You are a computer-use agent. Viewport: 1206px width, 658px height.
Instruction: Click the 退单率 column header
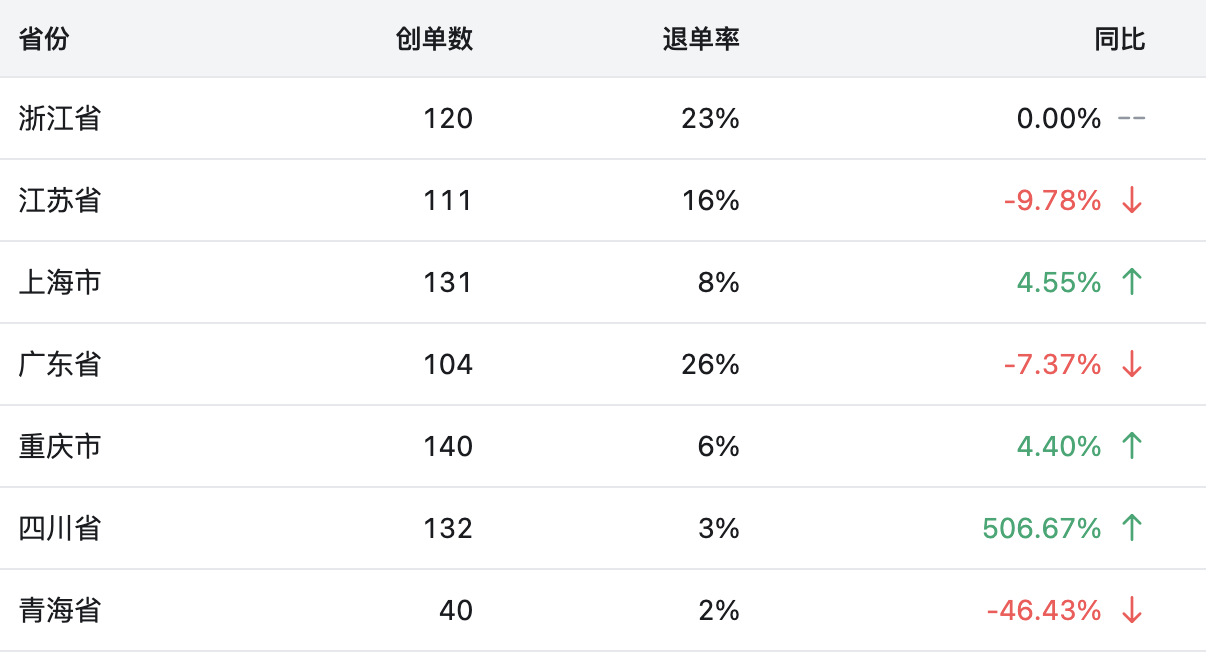[x=700, y=39]
